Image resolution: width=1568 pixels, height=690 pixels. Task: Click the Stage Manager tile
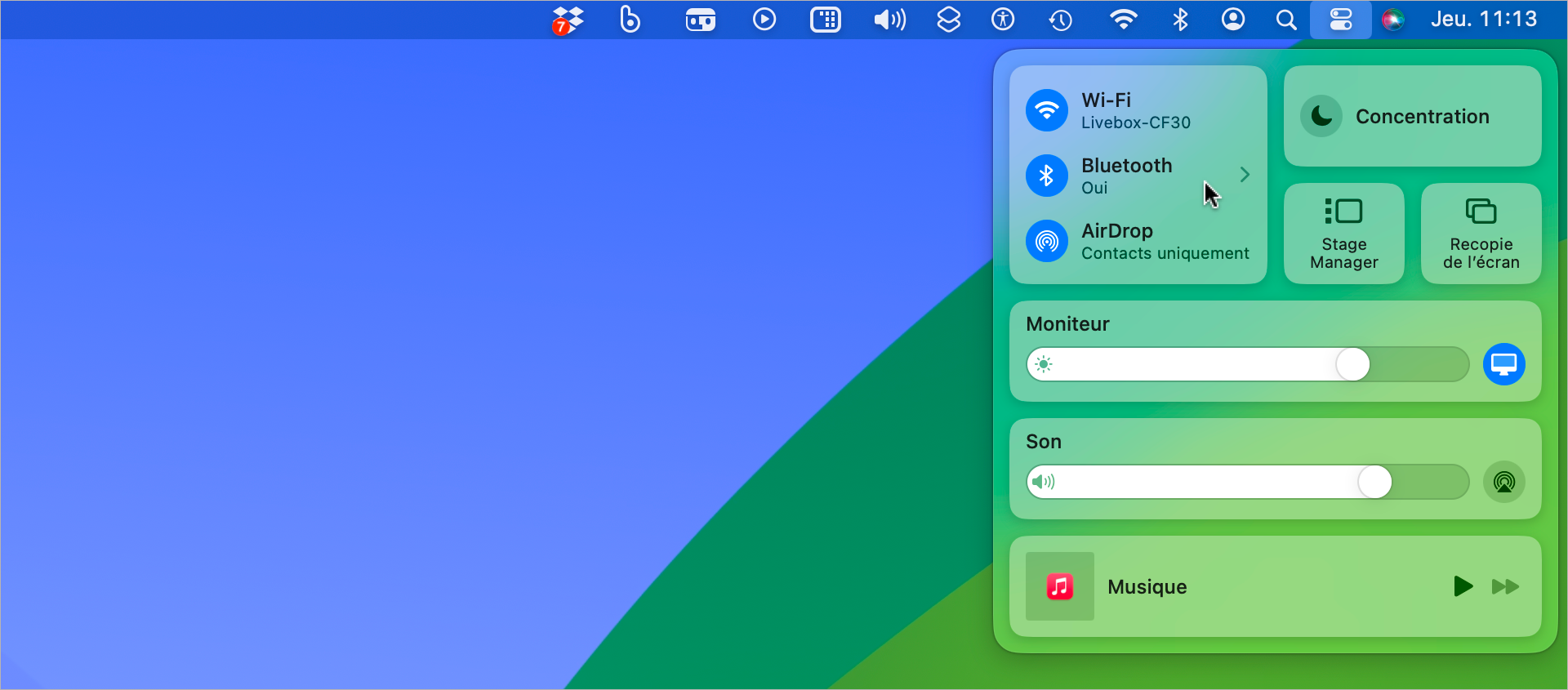coord(1344,234)
